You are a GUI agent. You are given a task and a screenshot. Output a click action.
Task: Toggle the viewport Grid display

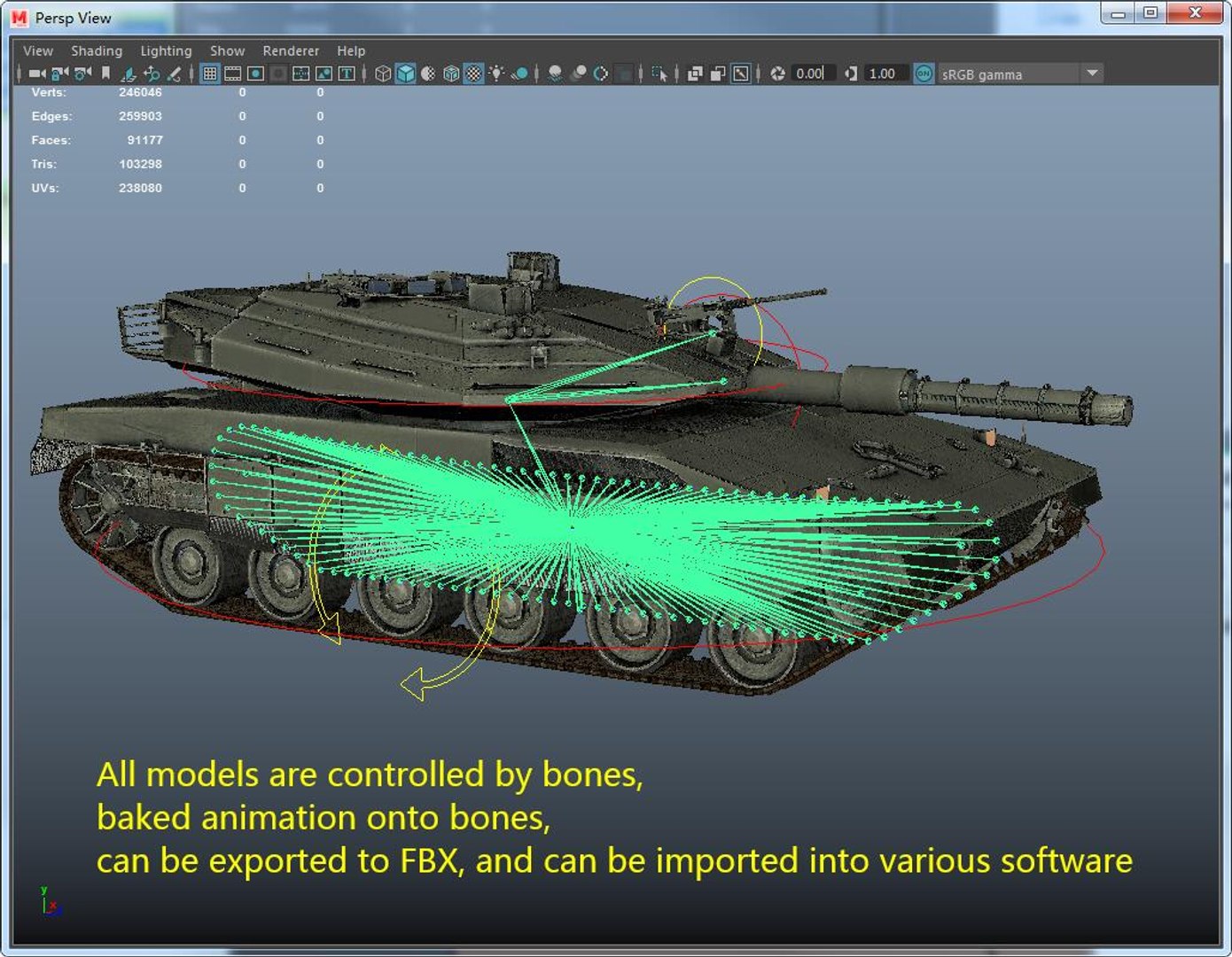tap(210, 74)
